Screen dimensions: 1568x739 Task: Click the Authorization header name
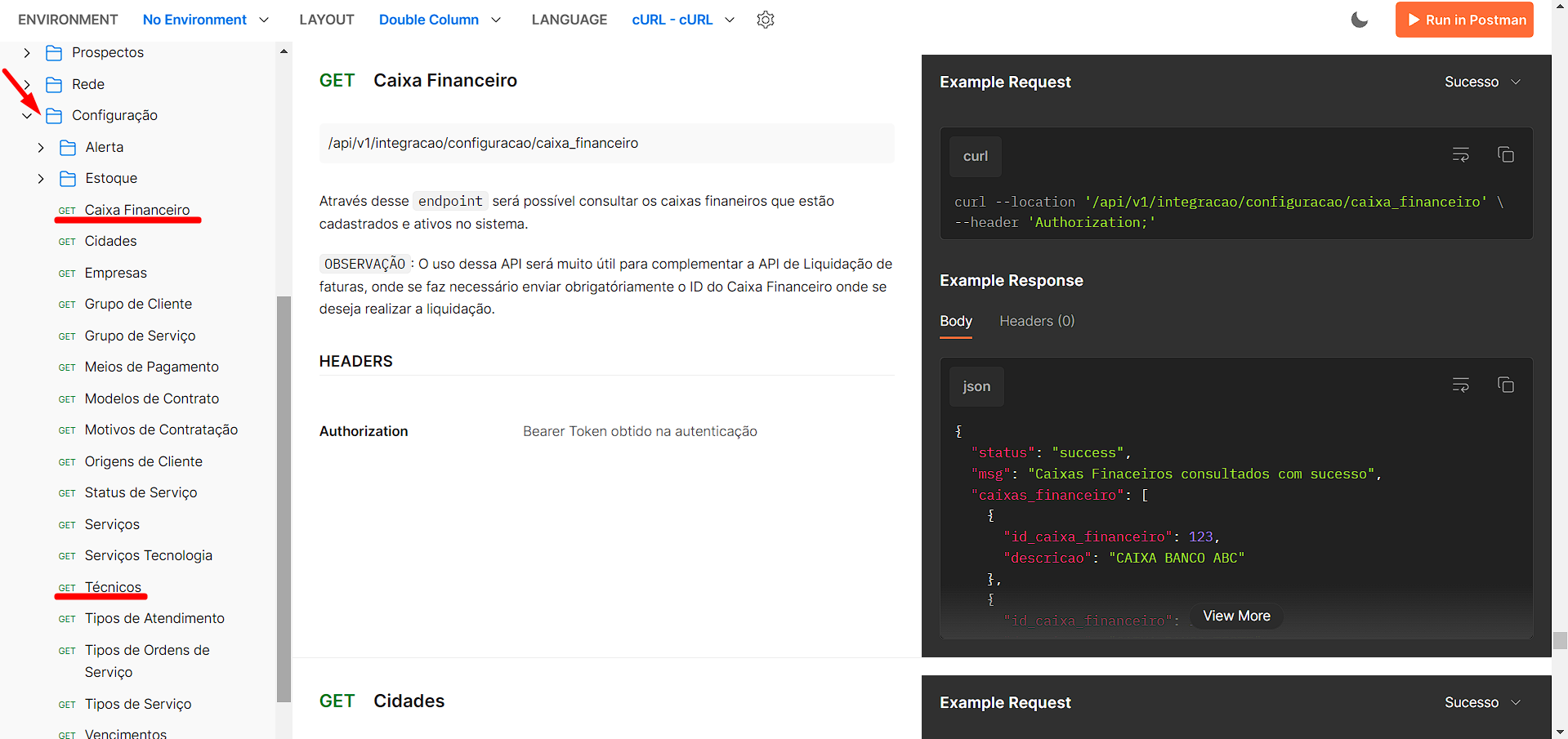pos(364,431)
